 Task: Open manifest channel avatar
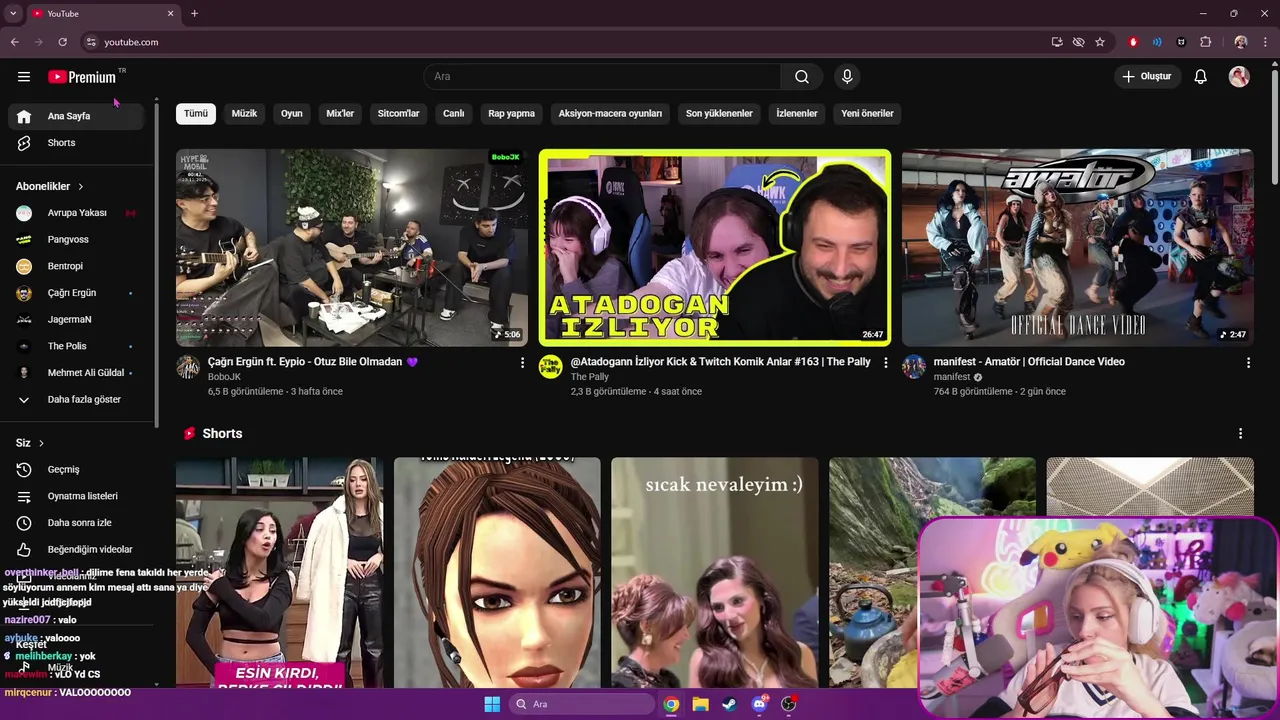coord(914,367)
